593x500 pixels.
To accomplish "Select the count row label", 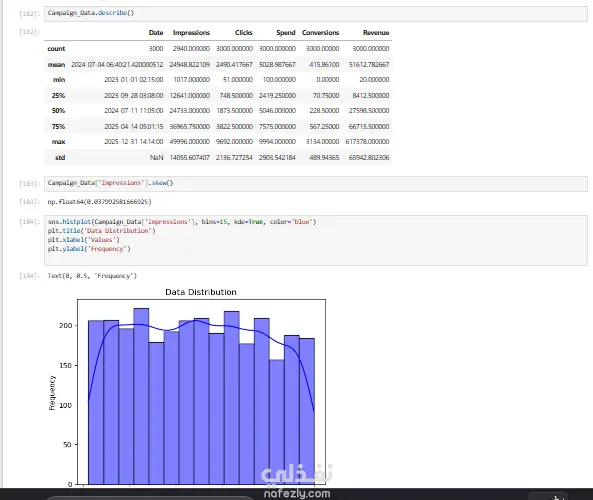I will click(56, 49).
